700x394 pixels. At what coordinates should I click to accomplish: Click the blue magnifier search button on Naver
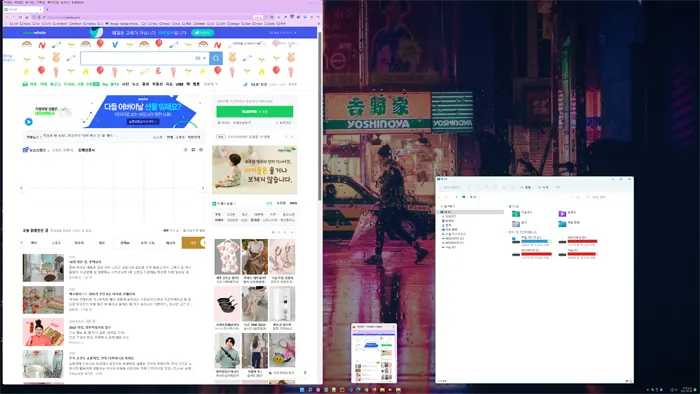pos(216,58)
